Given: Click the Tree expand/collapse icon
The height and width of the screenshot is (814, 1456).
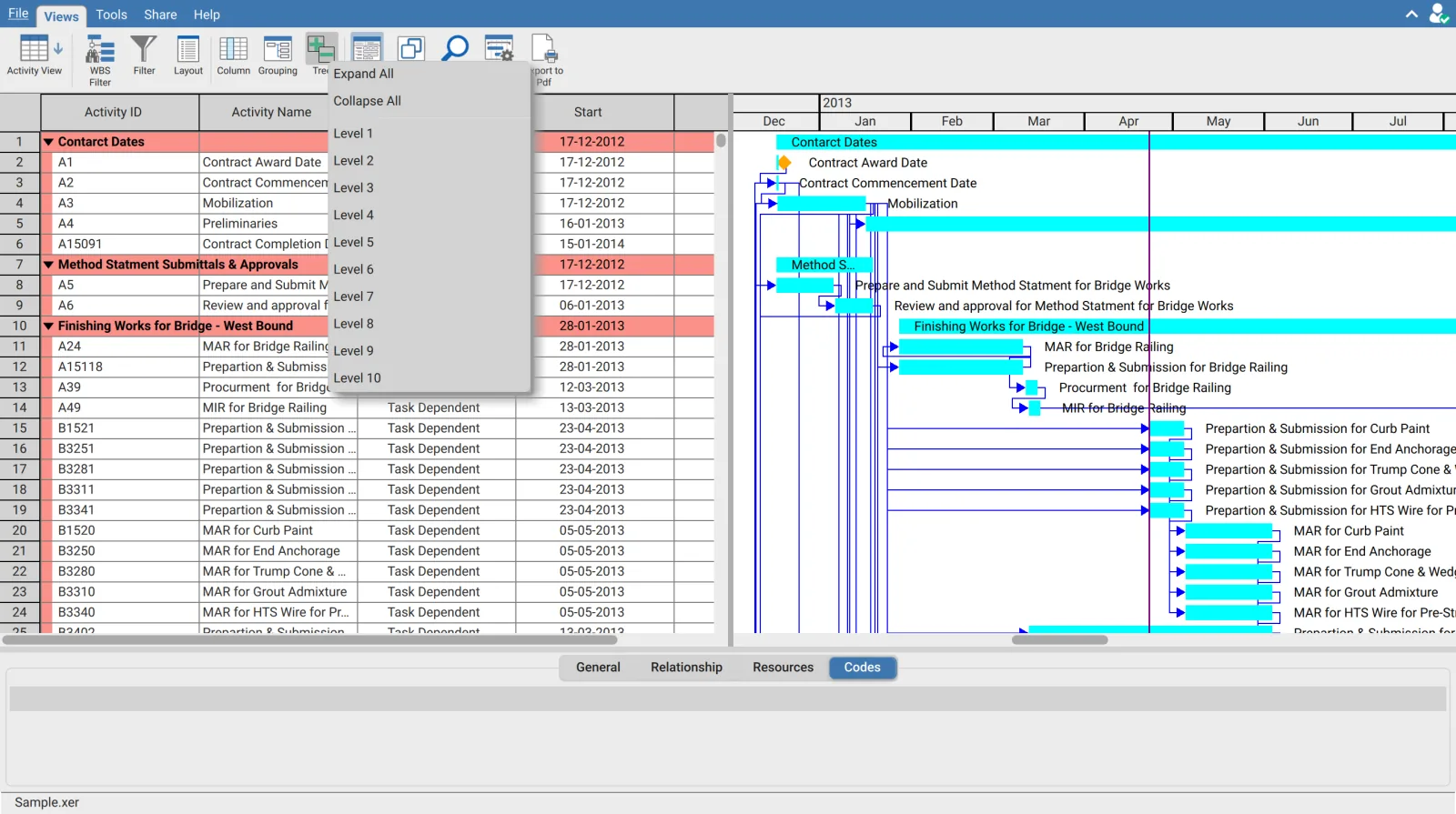Looking at the screenshot, I should click(x=320, y=48).
